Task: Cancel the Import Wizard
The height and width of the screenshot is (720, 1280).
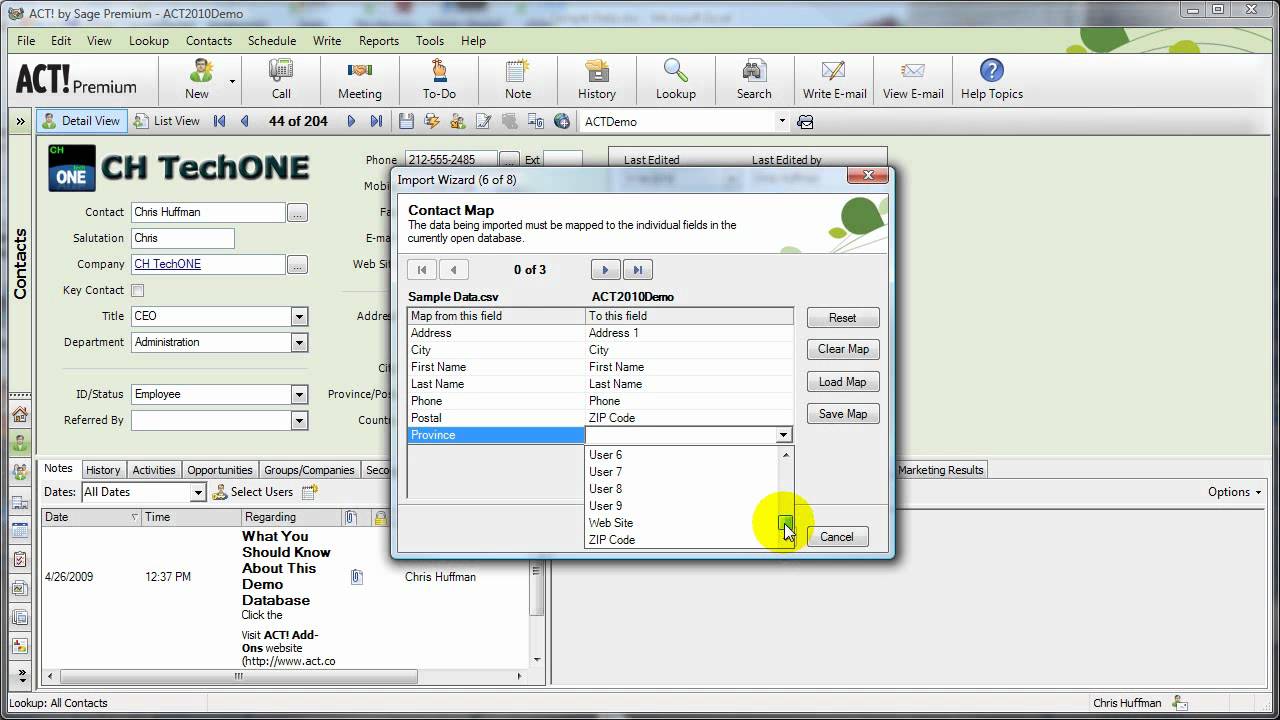Action: click(x=837, y=537)
